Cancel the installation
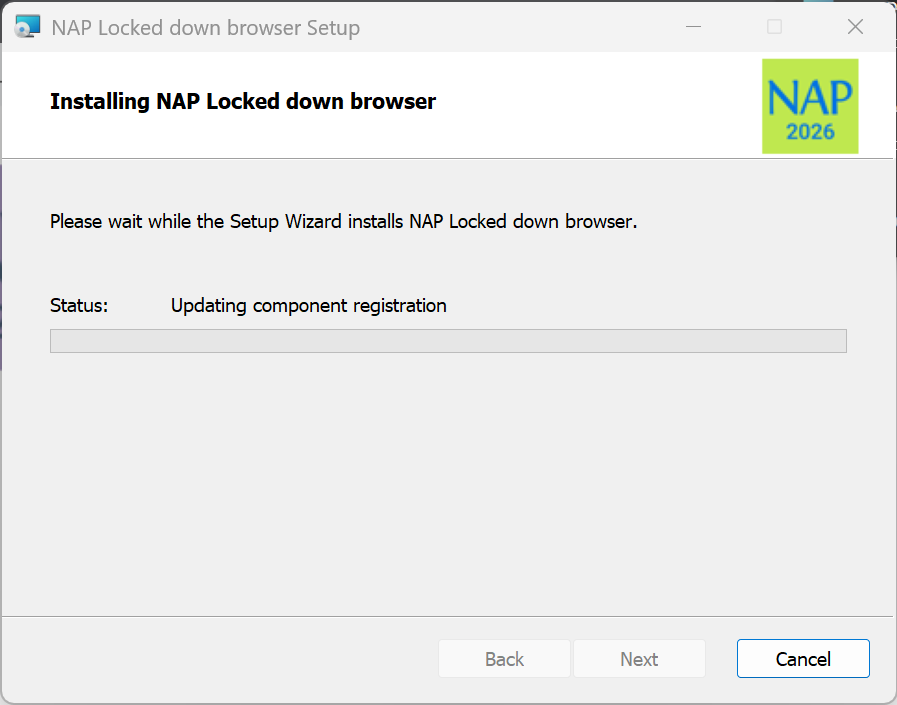The width and height of the screenshot is (897, 705). tap(803, 659)
